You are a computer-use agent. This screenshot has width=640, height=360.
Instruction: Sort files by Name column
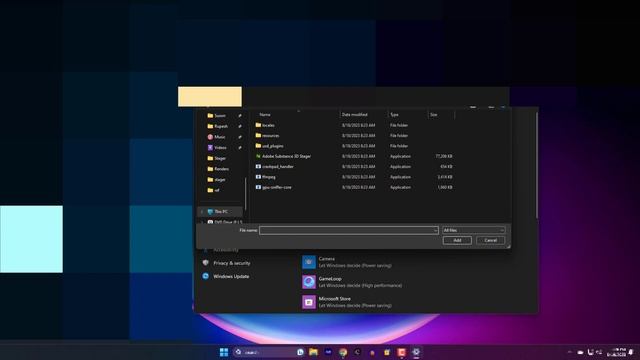click(x=265, y=115)
